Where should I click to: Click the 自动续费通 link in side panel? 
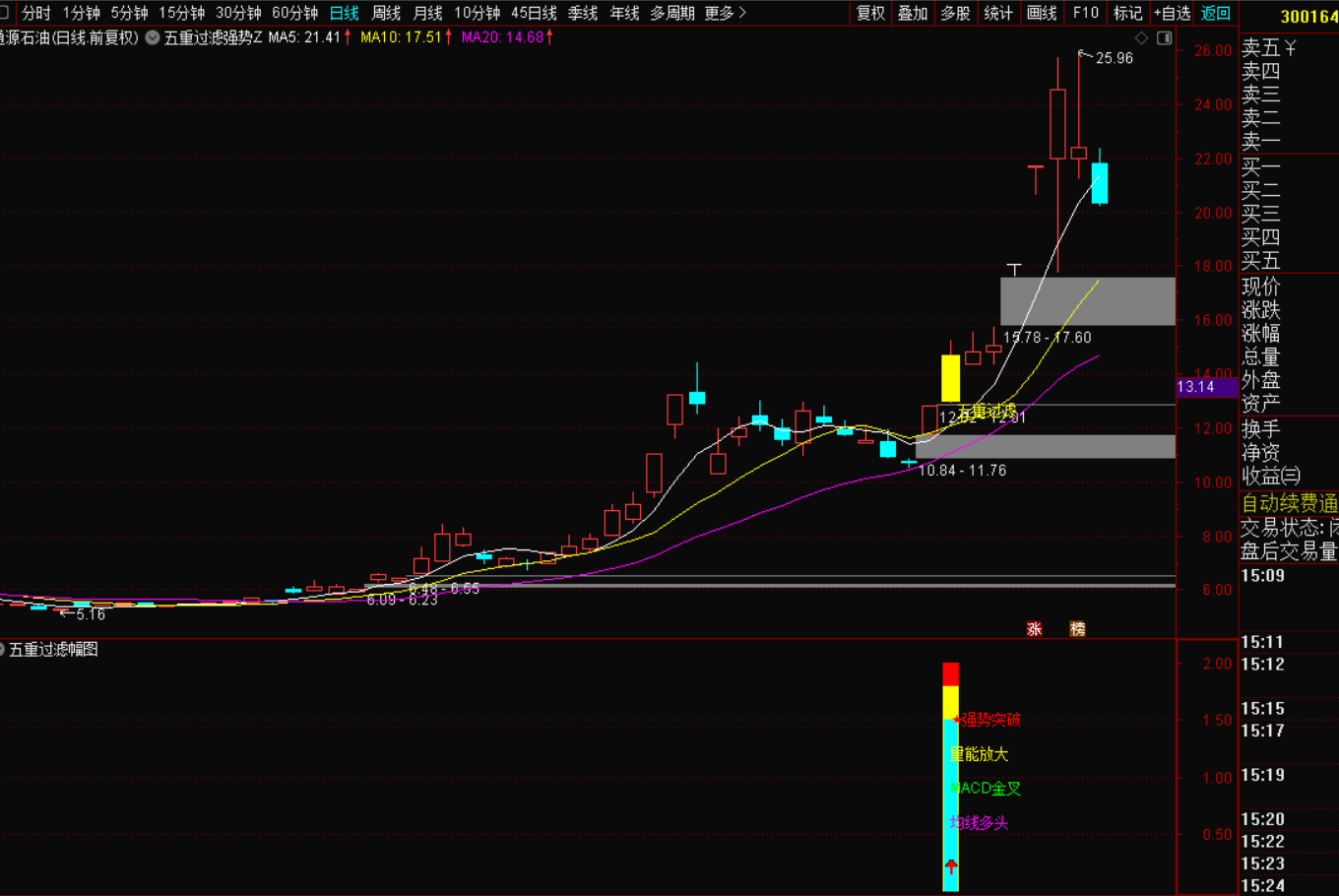click(x=1289, y=503)
